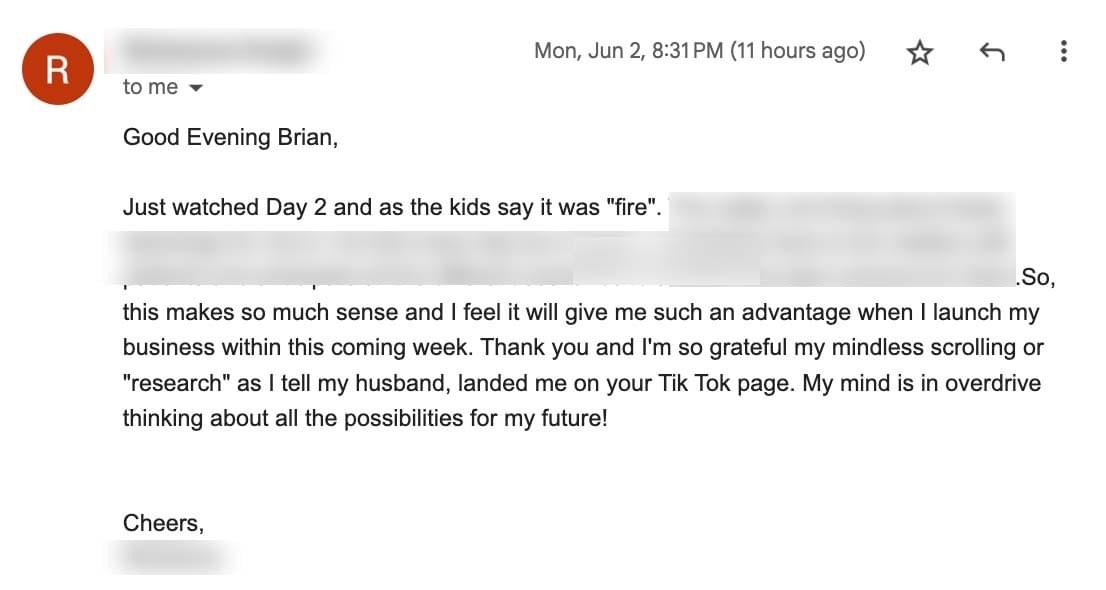The height and width of the screenshot is (590, 1106).
Task: Select the blurred sender name in the header
Action: 217,51
